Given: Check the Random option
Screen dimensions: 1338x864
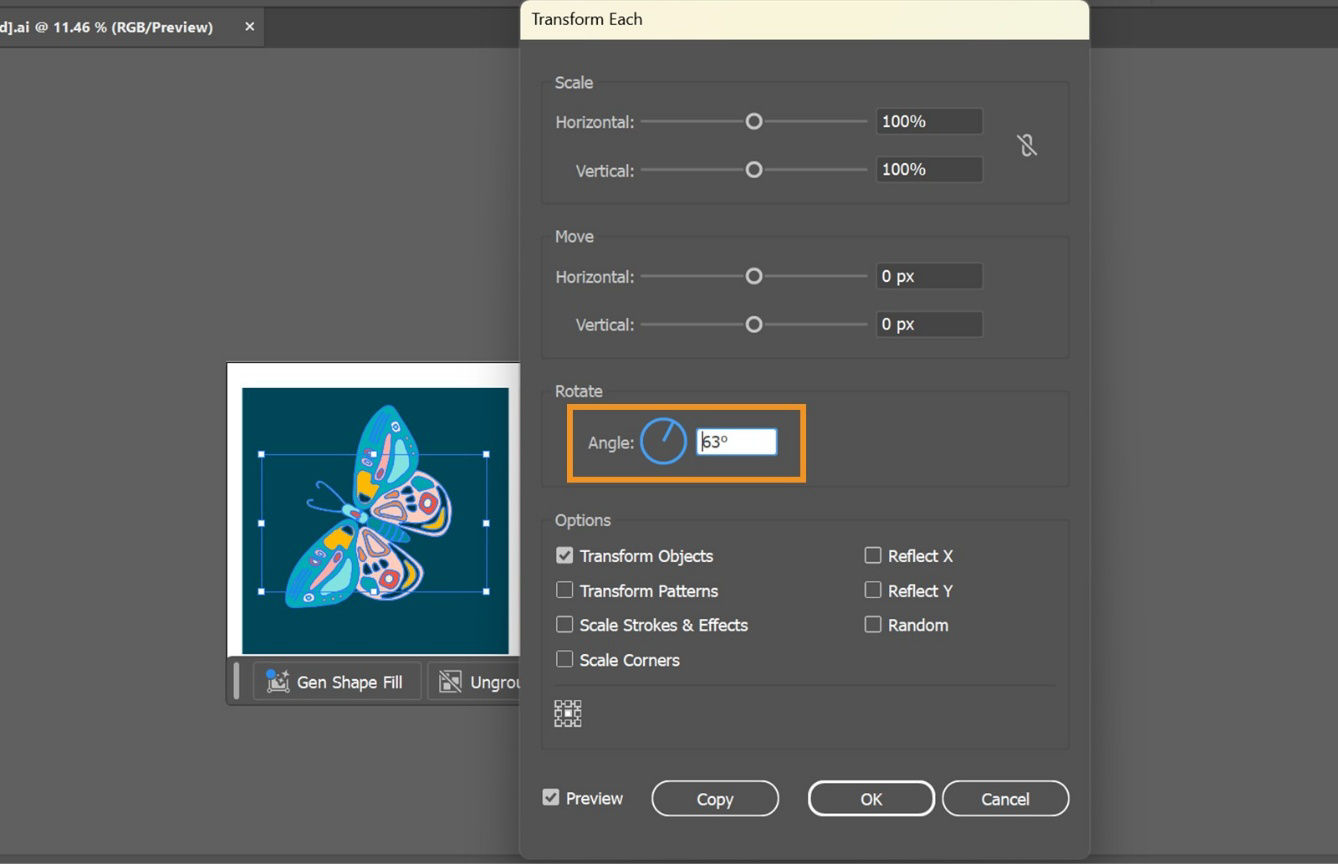Looking at the screenshot, I should coord(872,625).
